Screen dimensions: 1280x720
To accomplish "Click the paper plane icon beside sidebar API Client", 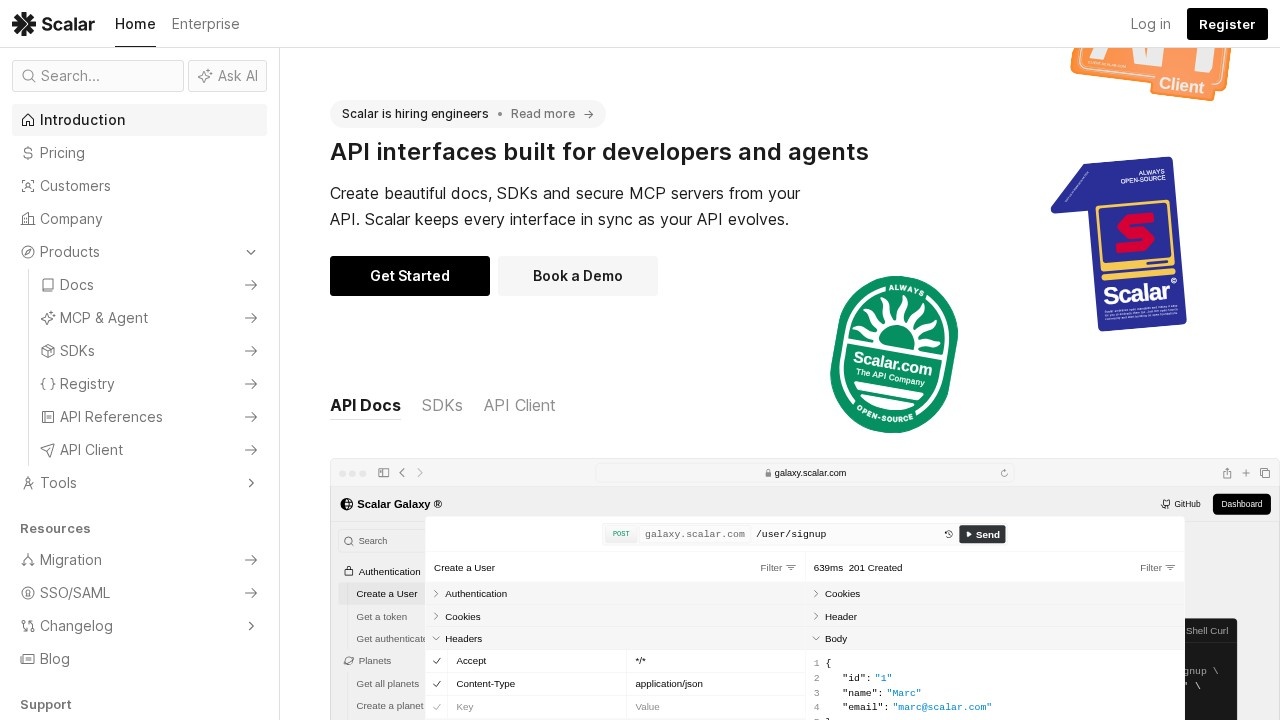I will pyautogui.click(x=48, y=450).
